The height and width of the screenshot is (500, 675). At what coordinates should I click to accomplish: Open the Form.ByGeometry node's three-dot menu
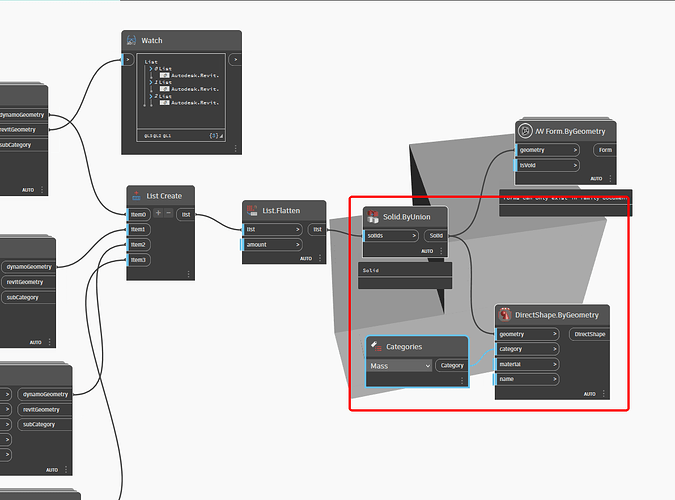(610, 178)
